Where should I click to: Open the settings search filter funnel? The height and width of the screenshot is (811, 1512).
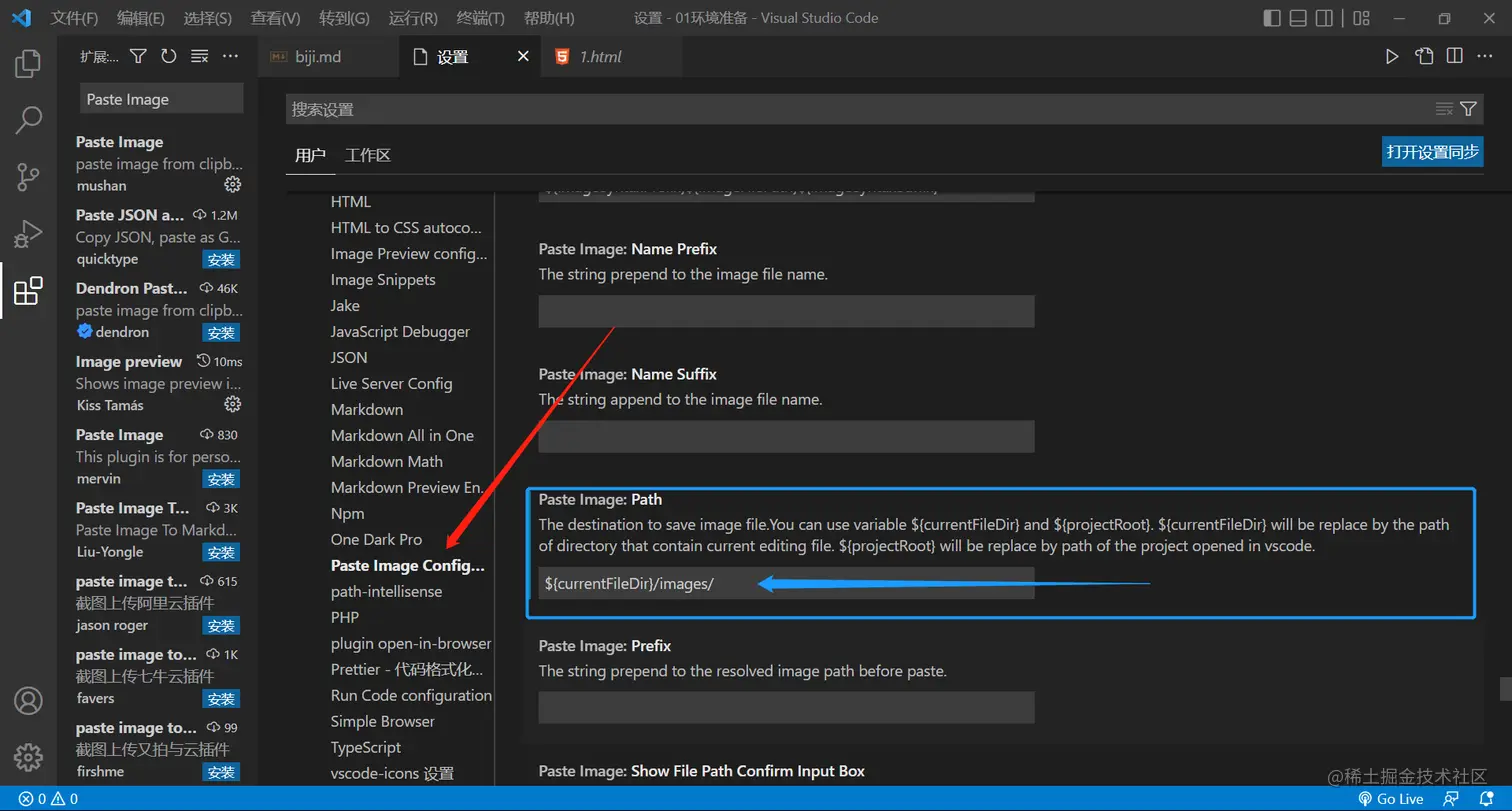1468,109
